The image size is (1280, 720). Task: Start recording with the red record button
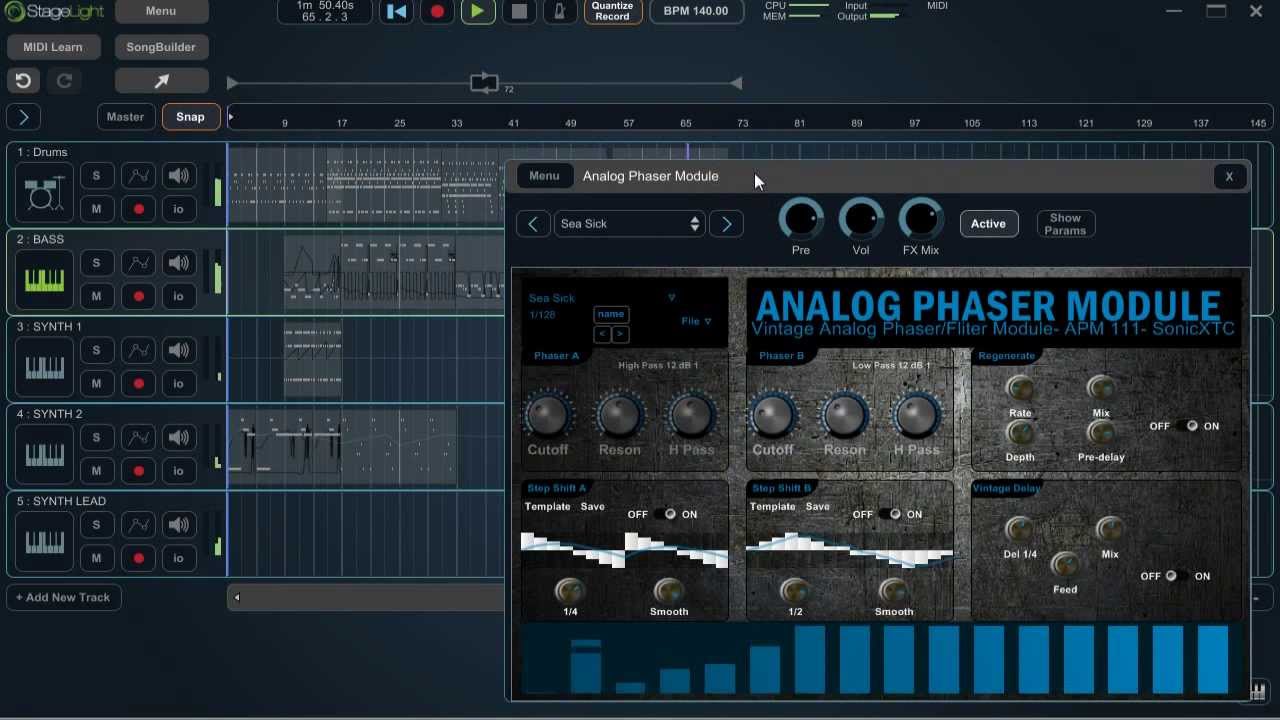coord(437,12)
